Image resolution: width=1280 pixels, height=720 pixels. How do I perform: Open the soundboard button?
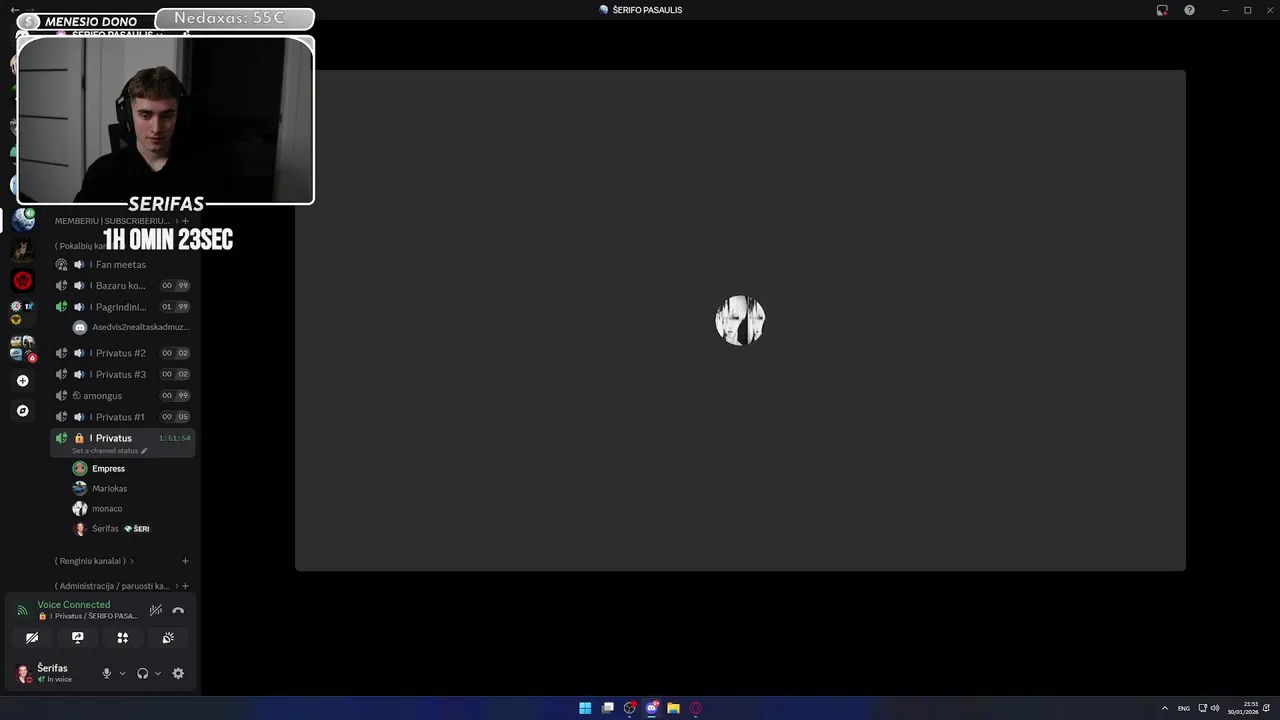tap(168, 637)
